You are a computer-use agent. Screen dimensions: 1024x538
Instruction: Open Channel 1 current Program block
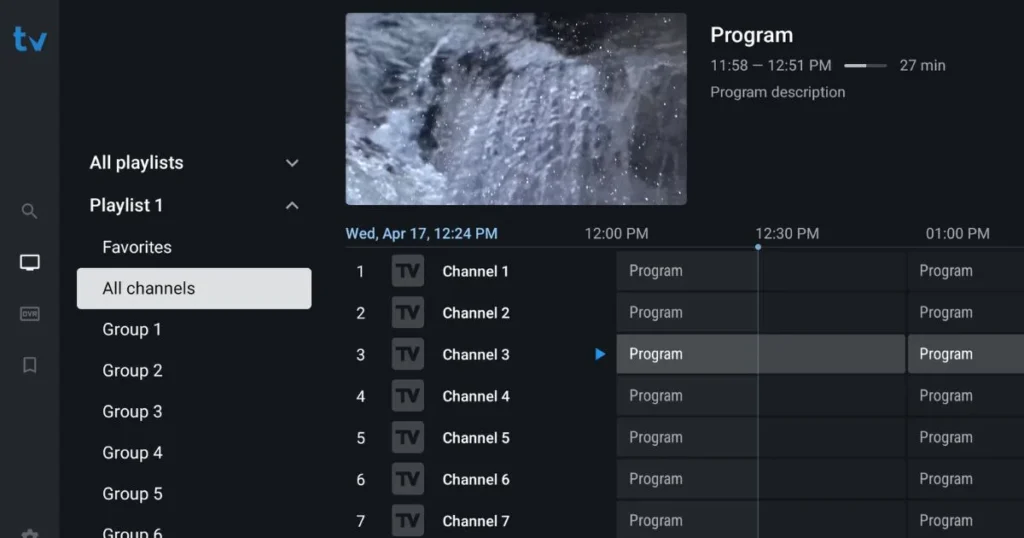761,271
